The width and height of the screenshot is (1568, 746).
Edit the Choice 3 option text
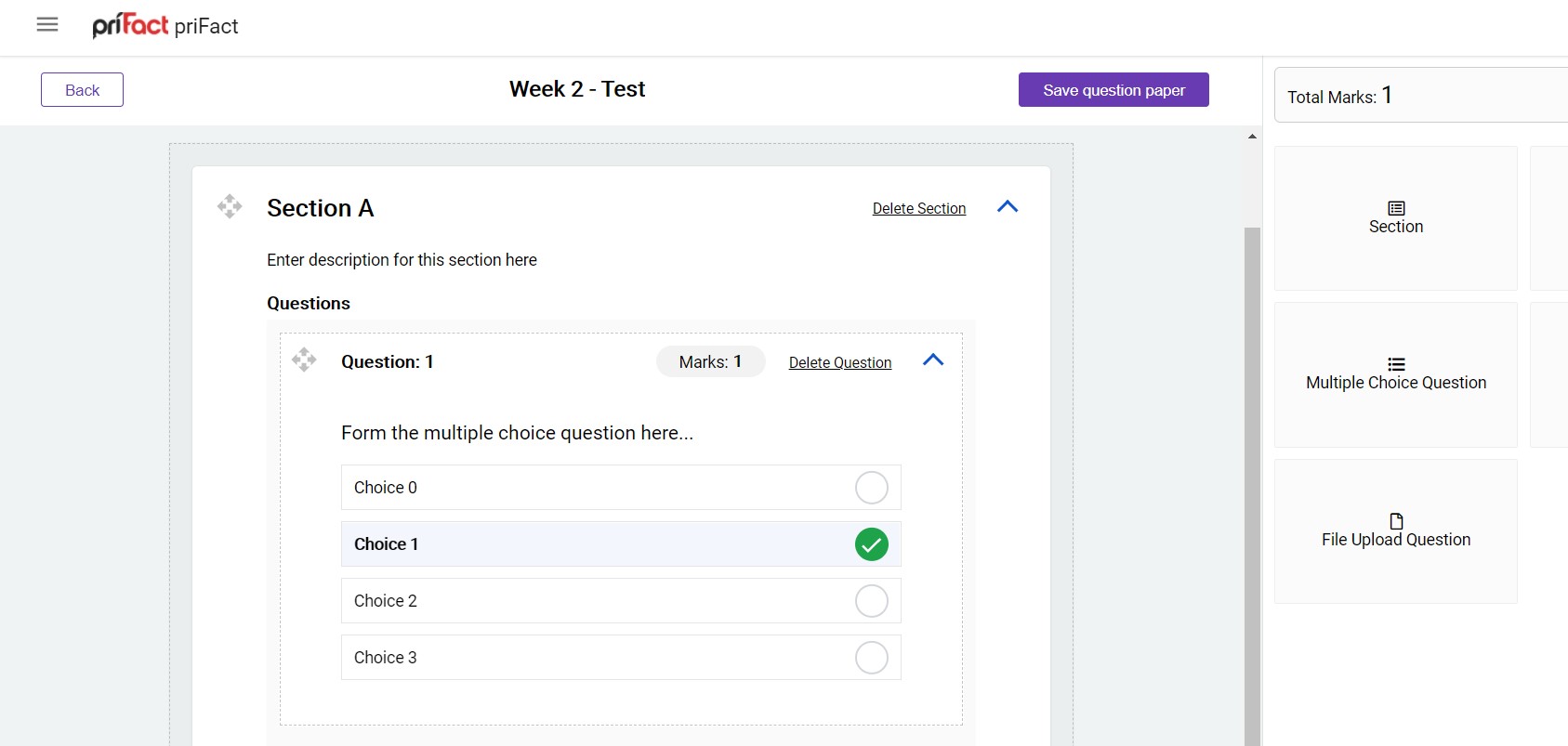click(386, 658)
